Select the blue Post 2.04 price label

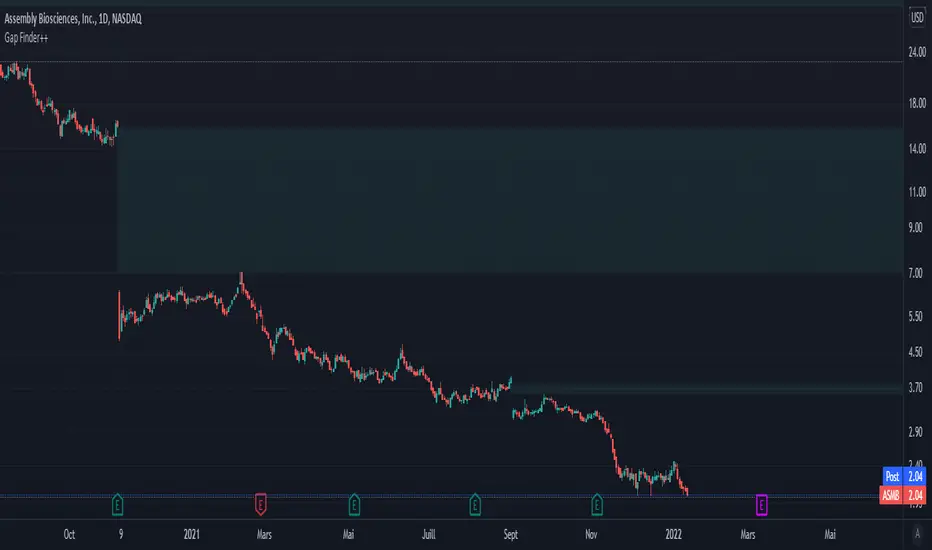pos(904,476)
